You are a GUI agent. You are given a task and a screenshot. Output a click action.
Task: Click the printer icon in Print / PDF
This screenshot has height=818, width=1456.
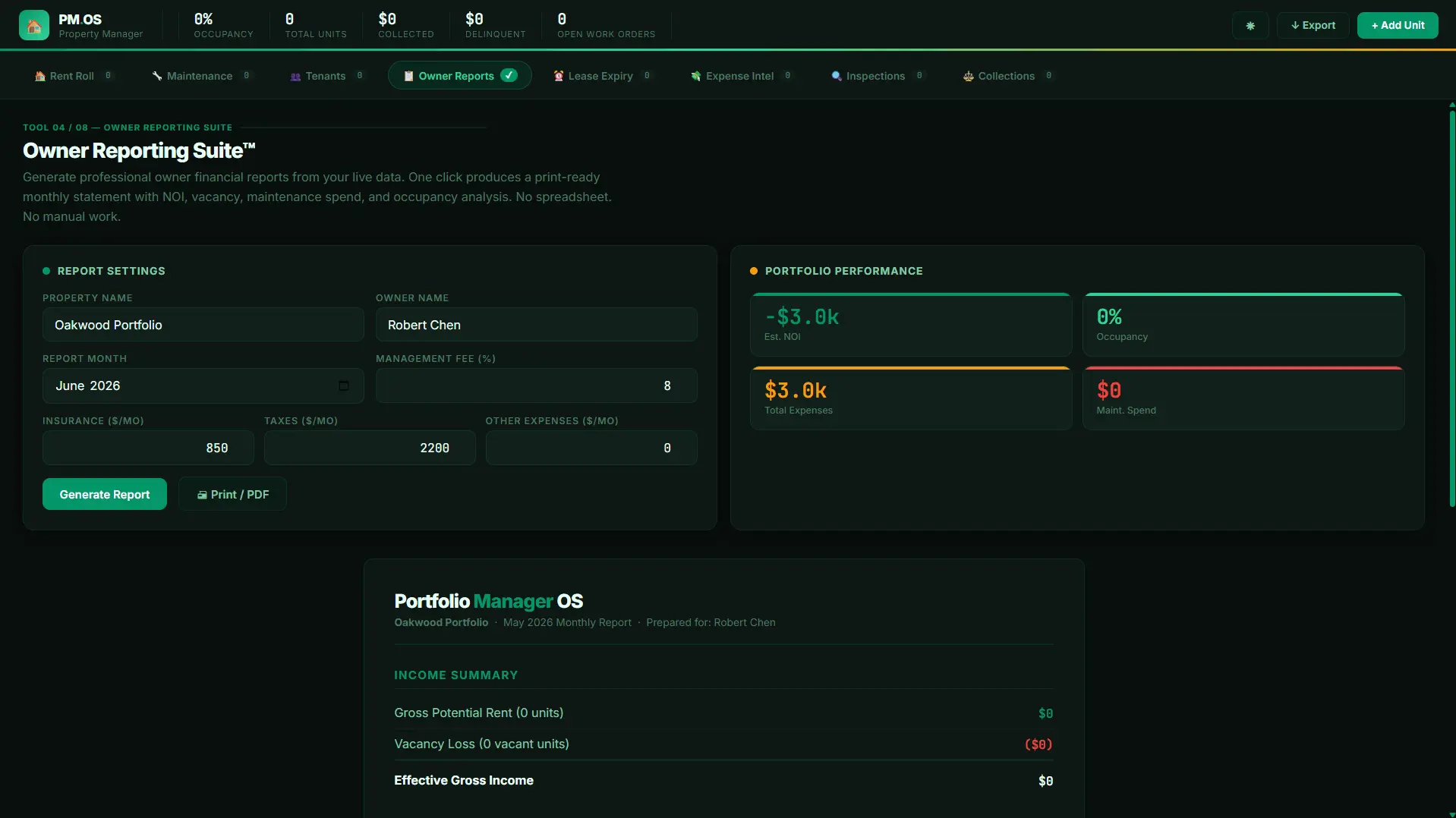click(202, 495)
